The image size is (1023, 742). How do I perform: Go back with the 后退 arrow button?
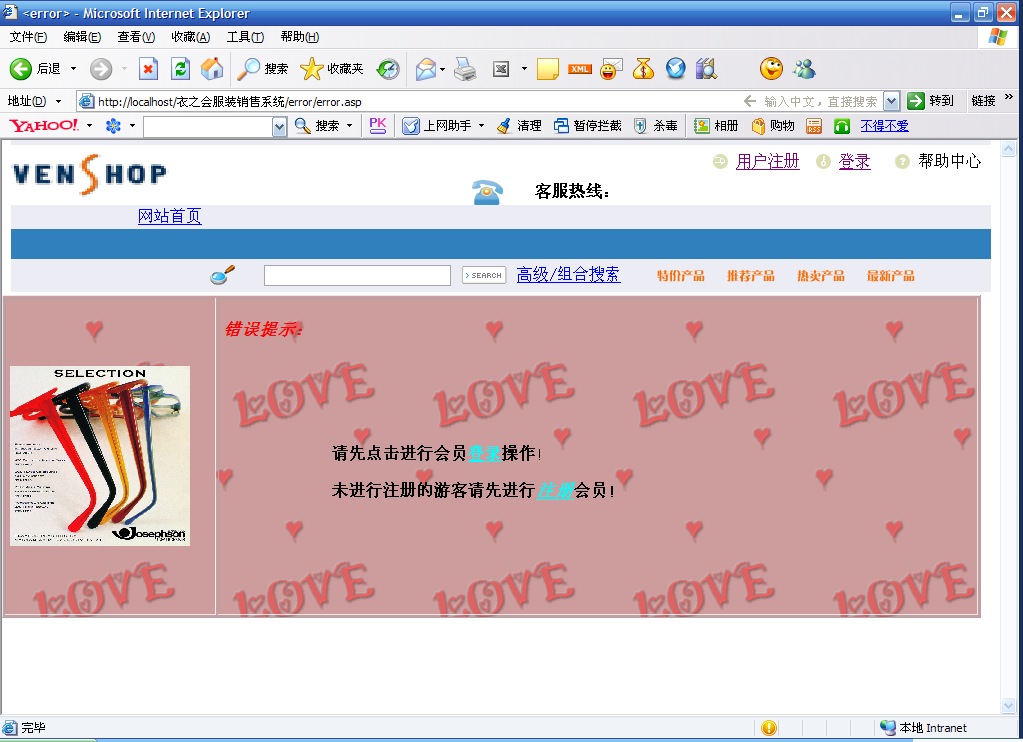[x=35, y=69]
